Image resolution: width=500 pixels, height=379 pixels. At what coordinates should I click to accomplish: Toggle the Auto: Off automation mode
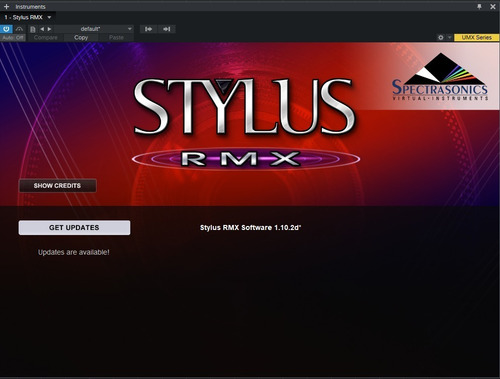pos(13,38)
